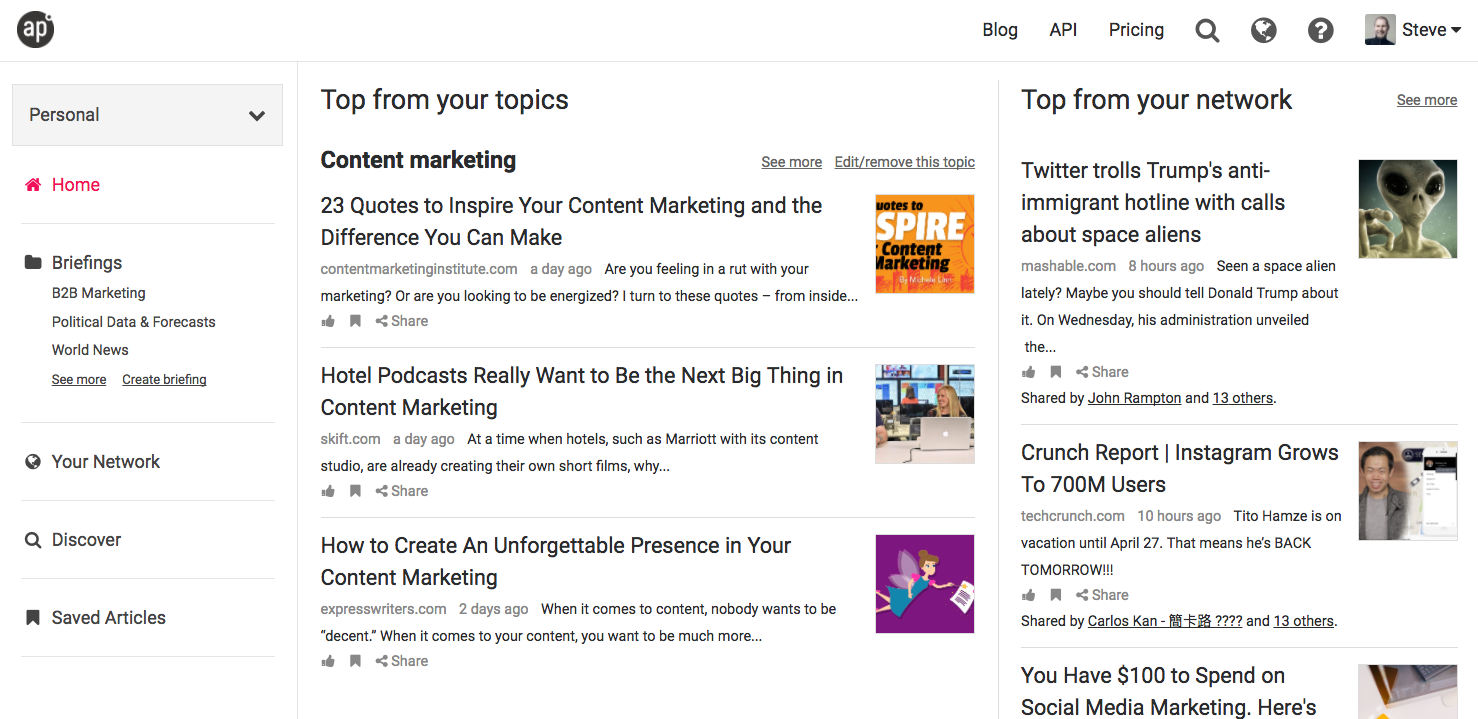Click the globe icon in top navigation

pyautogui.click(x=1264, y=31)
